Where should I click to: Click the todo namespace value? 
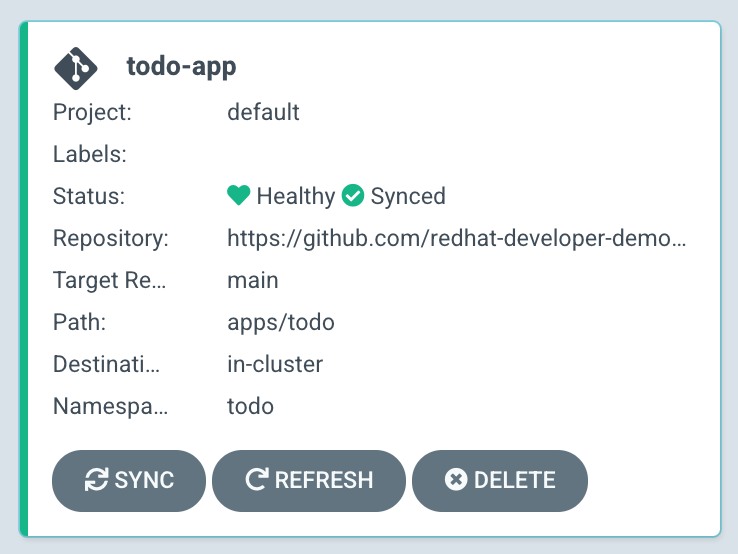coord(250,406)
